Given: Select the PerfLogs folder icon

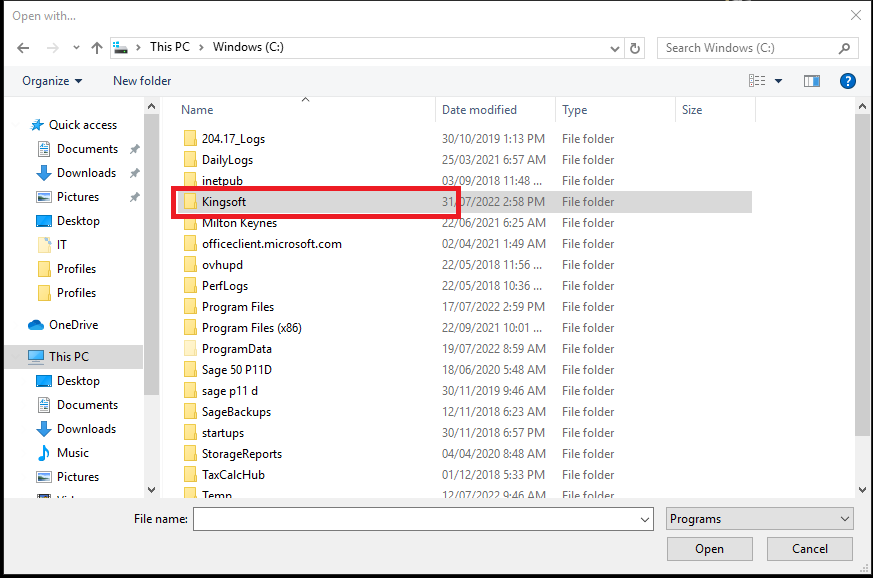Looking at the screenshot, I should [190, 286].
